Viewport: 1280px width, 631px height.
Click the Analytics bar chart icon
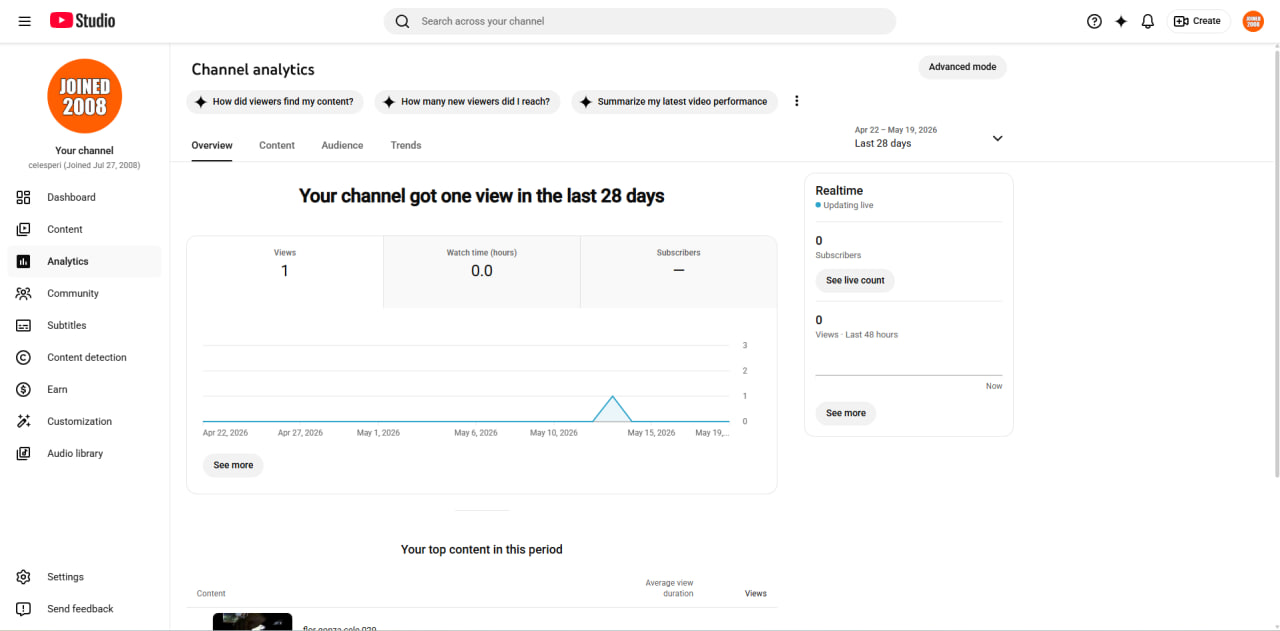click(x=24, y=261)
